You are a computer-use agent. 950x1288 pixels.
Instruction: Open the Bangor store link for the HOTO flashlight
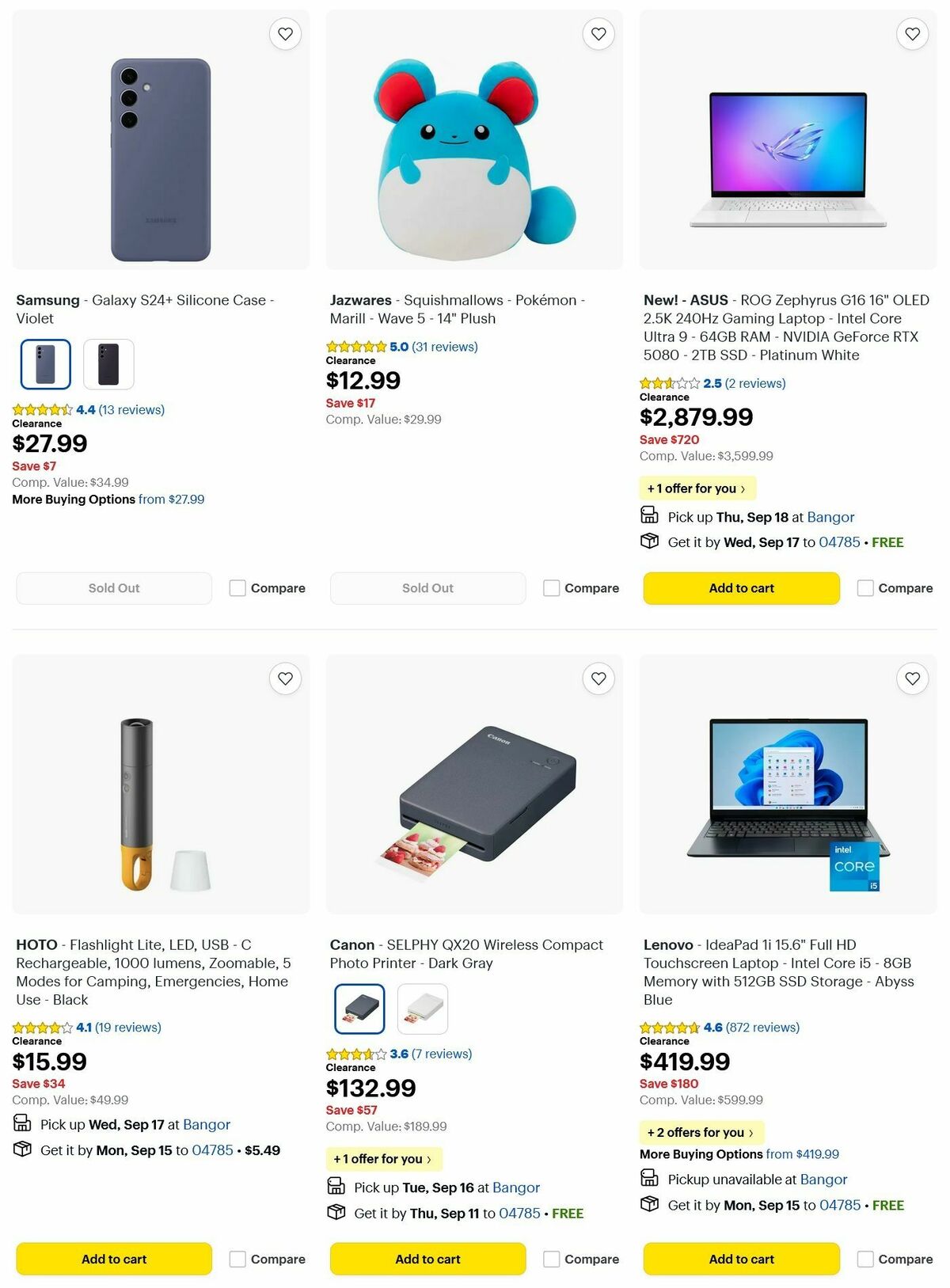(x=206, y=1124)
